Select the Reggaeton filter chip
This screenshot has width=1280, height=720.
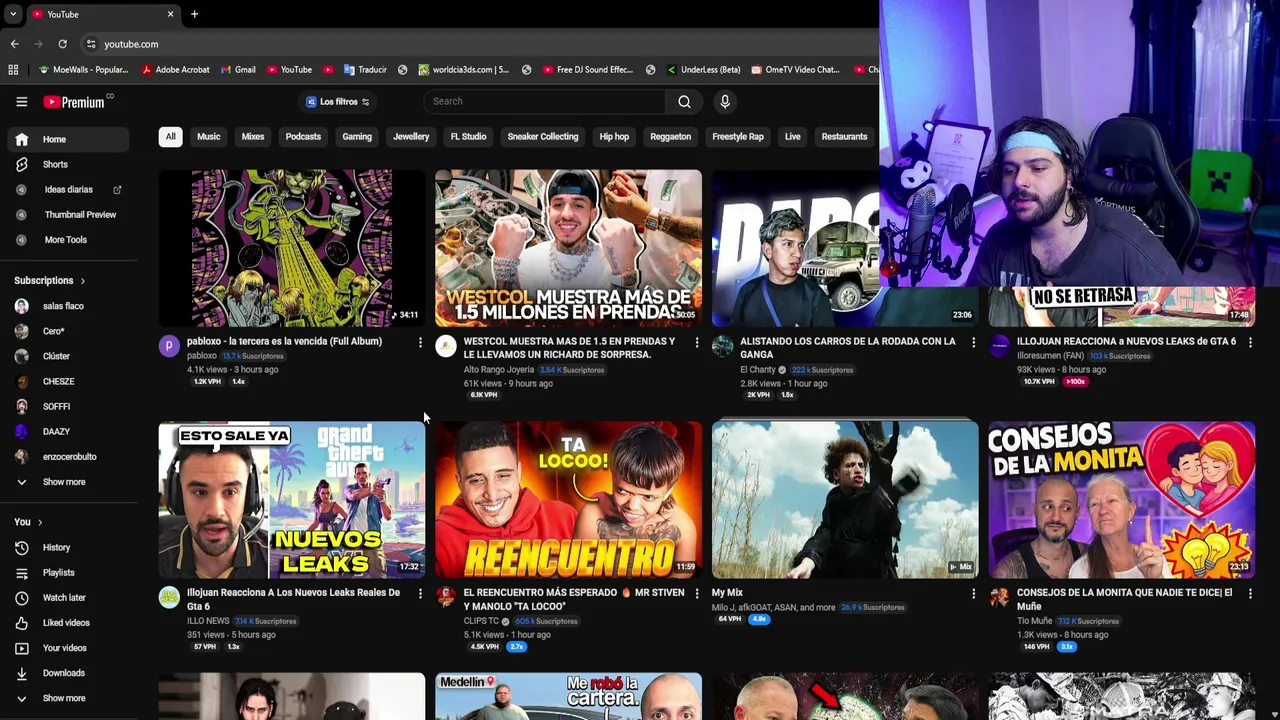(670, 137)
